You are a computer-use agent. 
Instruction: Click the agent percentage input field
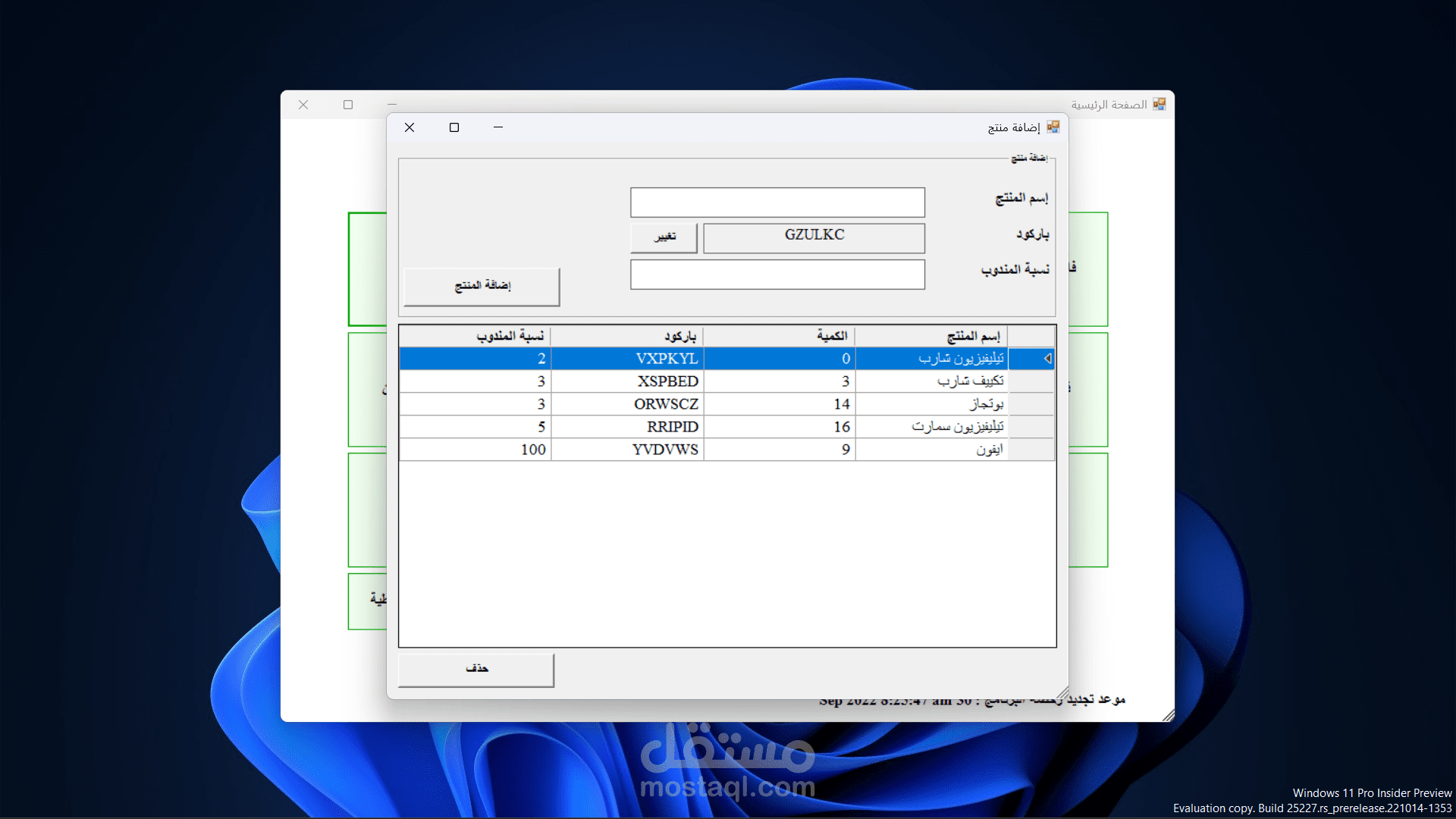(777, 275)
